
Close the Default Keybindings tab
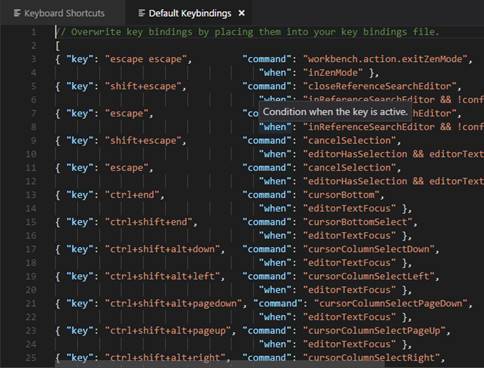coord(242,13)
